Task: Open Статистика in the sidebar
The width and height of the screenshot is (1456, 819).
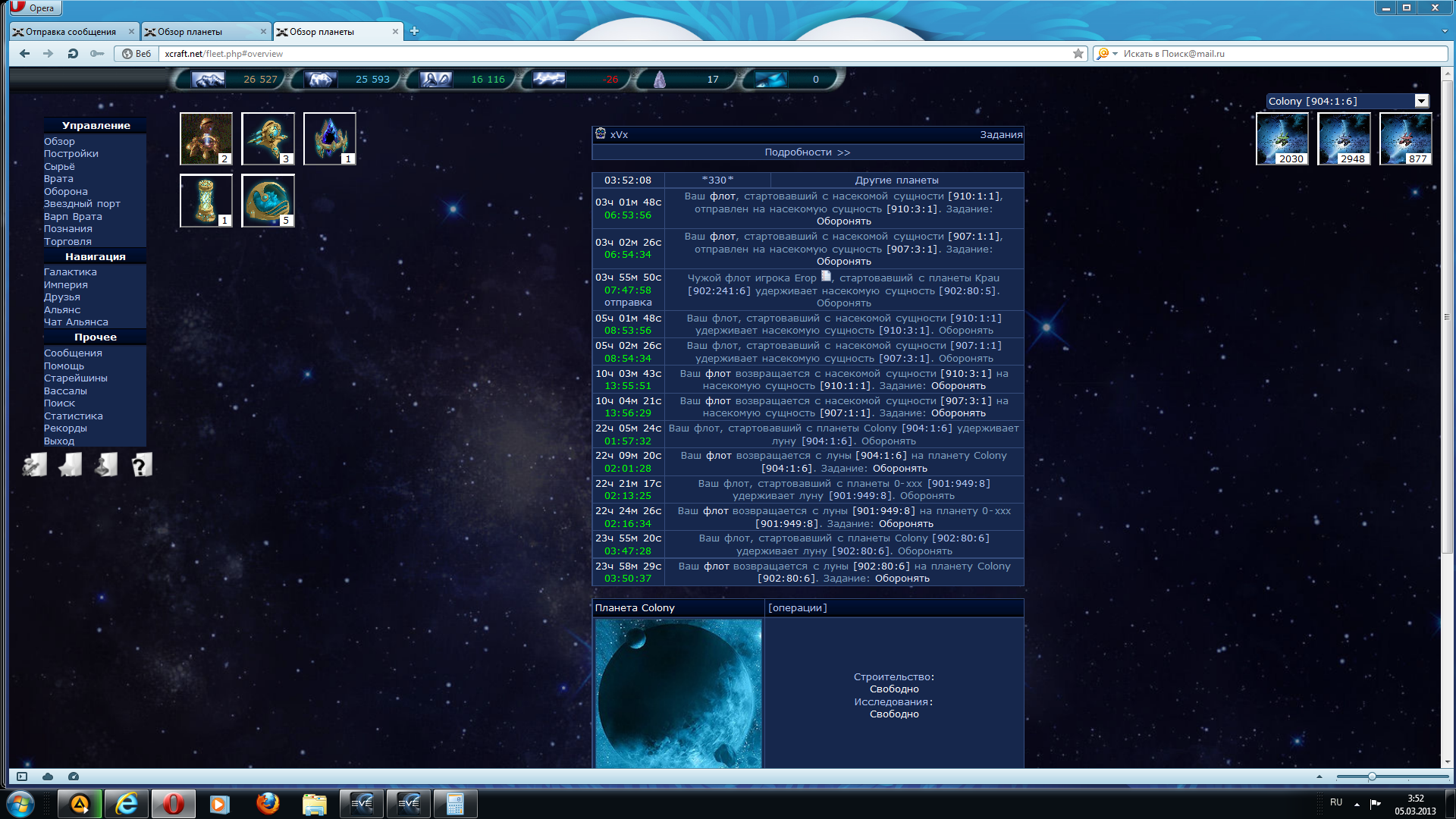Action: coord(74,416)
